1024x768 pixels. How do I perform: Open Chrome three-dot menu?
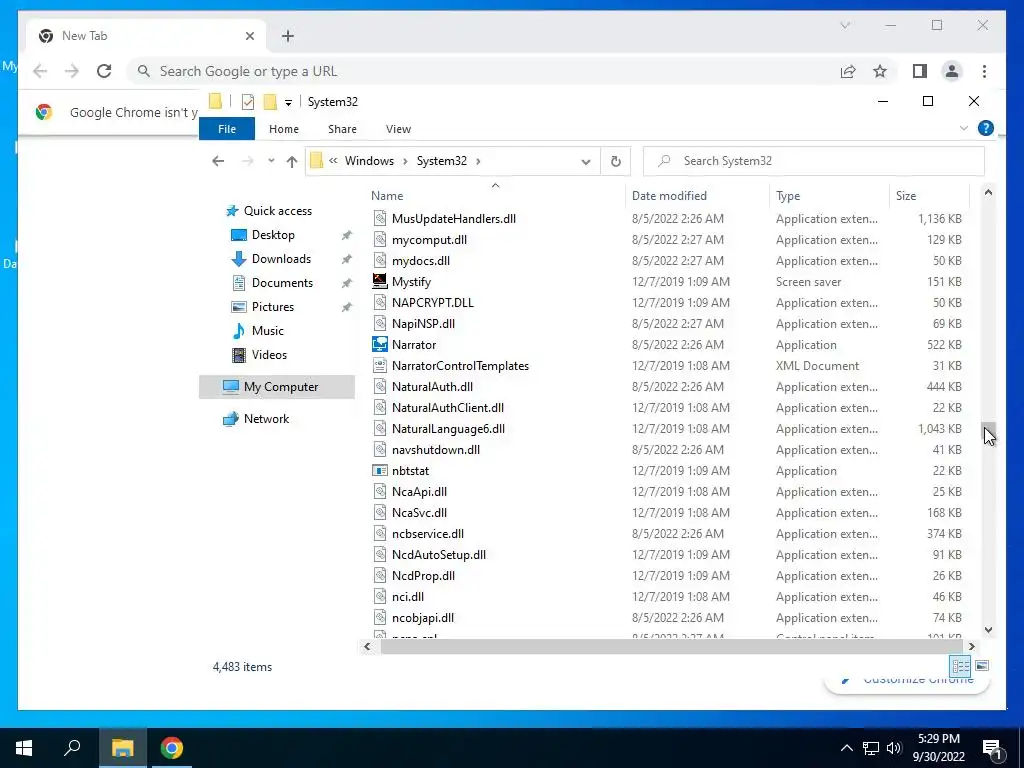984,71
